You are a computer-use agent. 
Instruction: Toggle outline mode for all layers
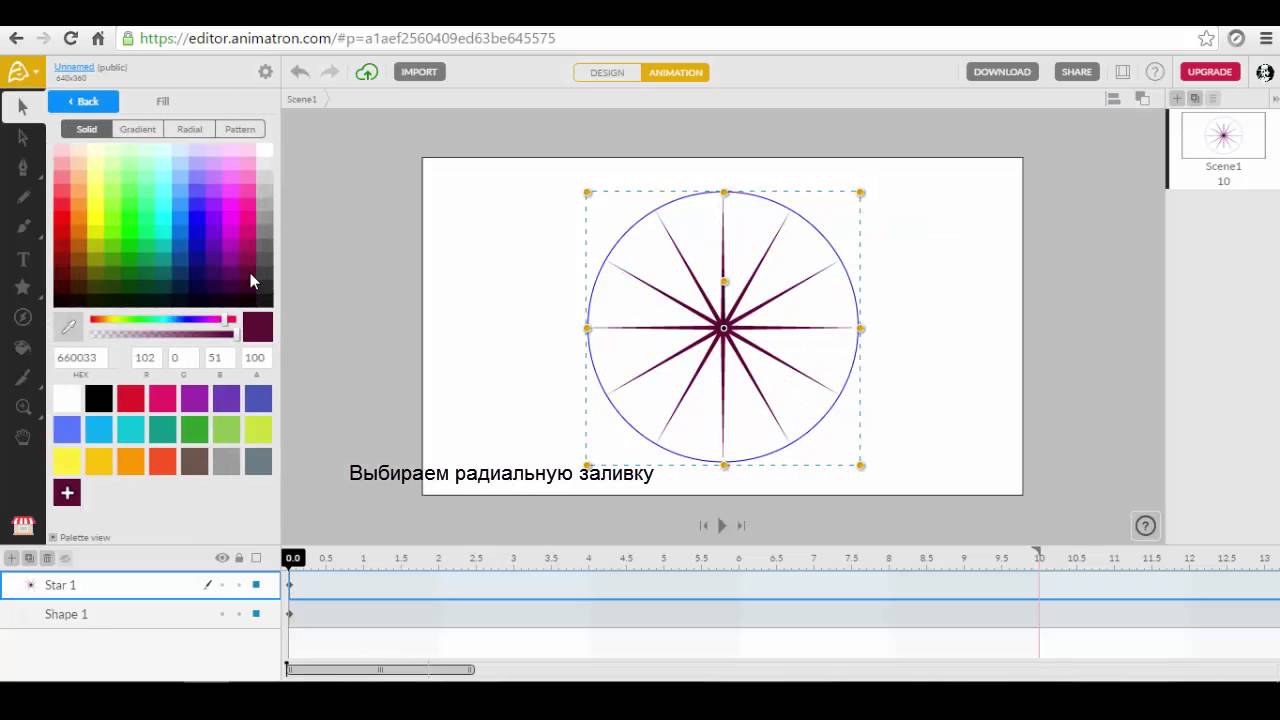coord(256,558)
